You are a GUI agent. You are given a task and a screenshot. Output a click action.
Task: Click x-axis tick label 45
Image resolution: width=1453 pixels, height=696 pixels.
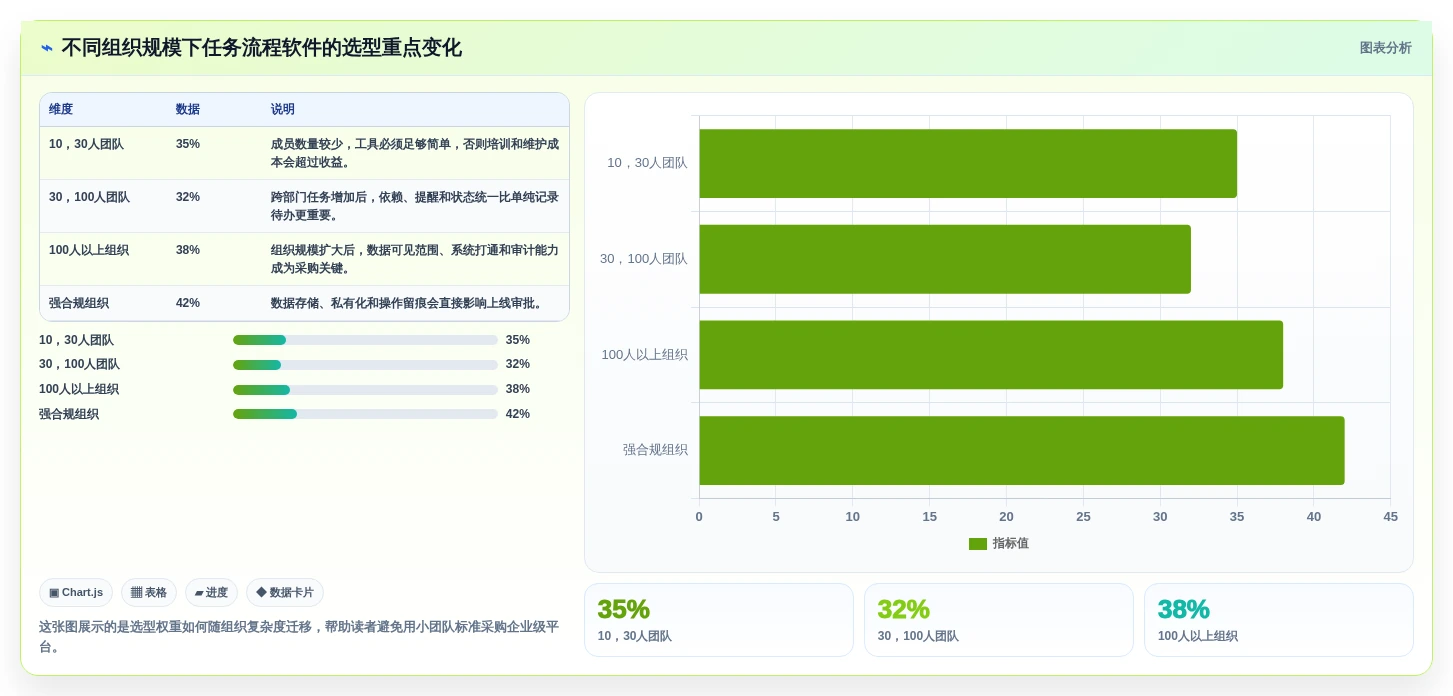click(1390, 517)
